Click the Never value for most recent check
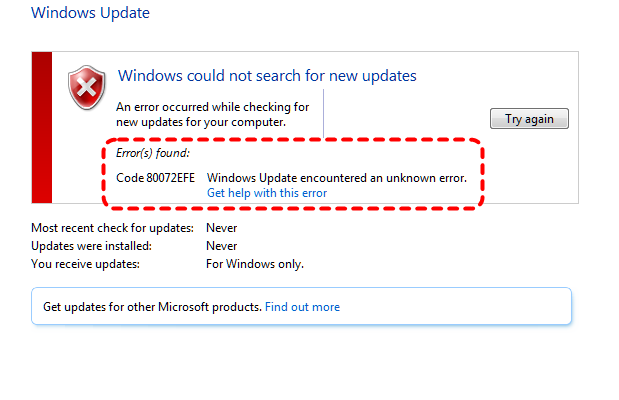Screen dimensions: 619x400 221,228
